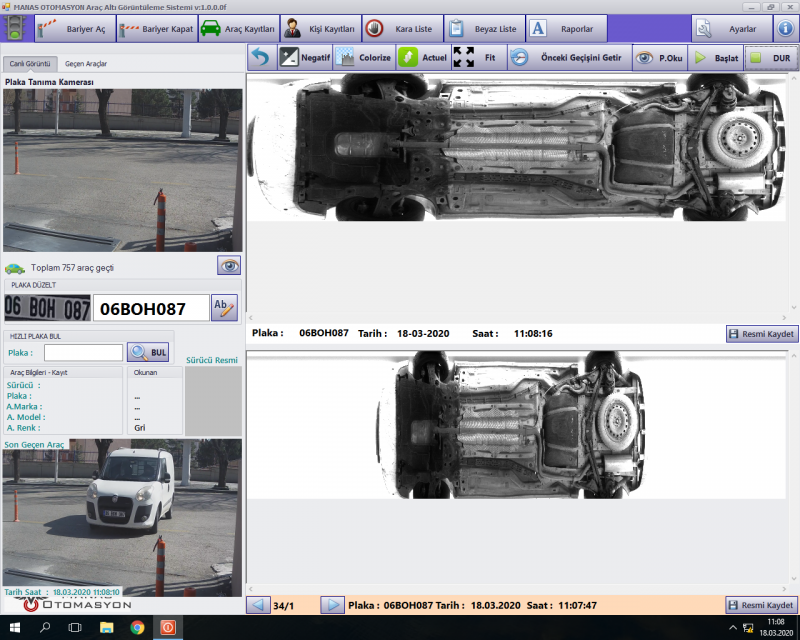Click the blue undo arrow icon
Image resolution: width=800 pixels, height=640 pixels.
point(262,57)
